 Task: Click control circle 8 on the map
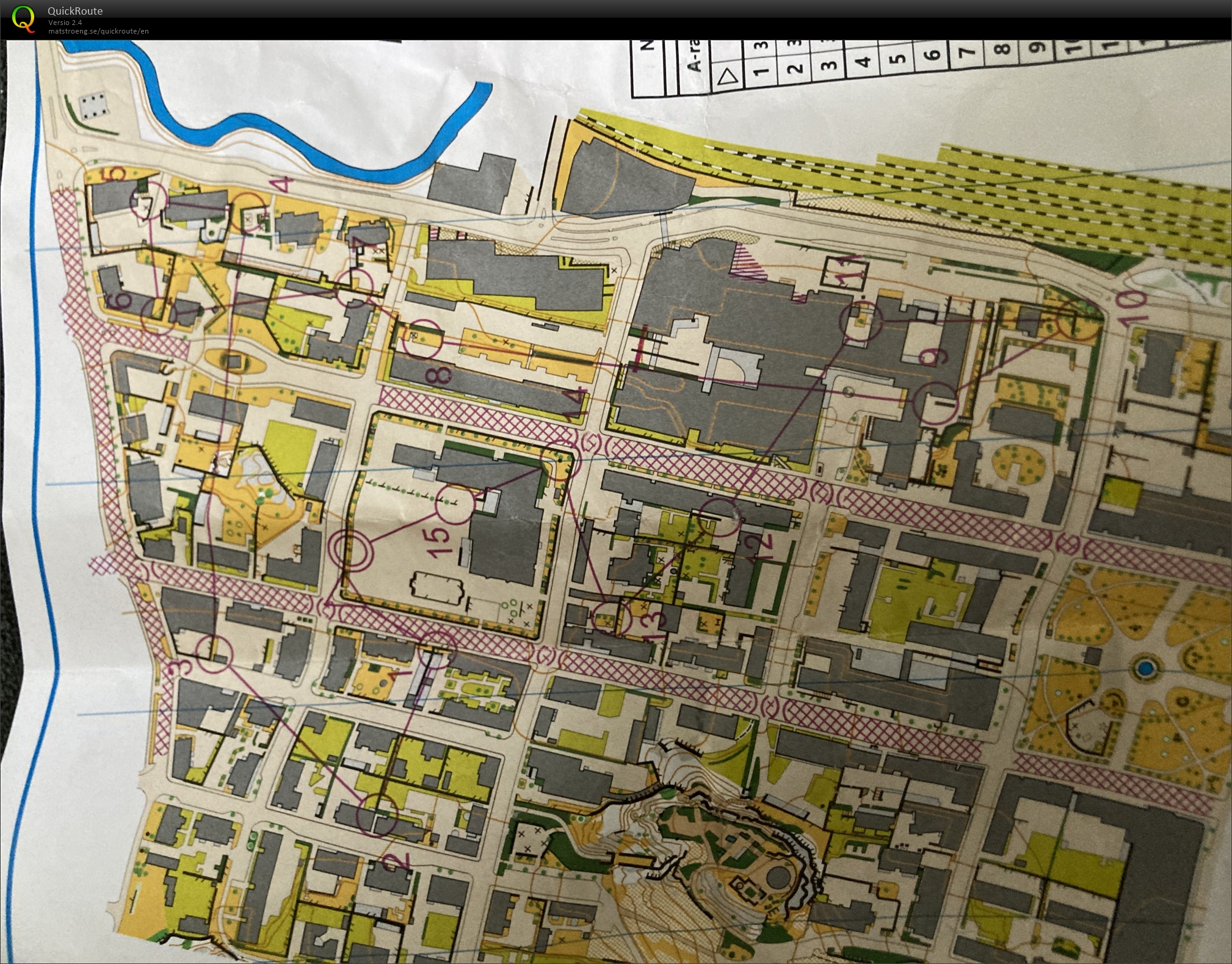point(421,338)
